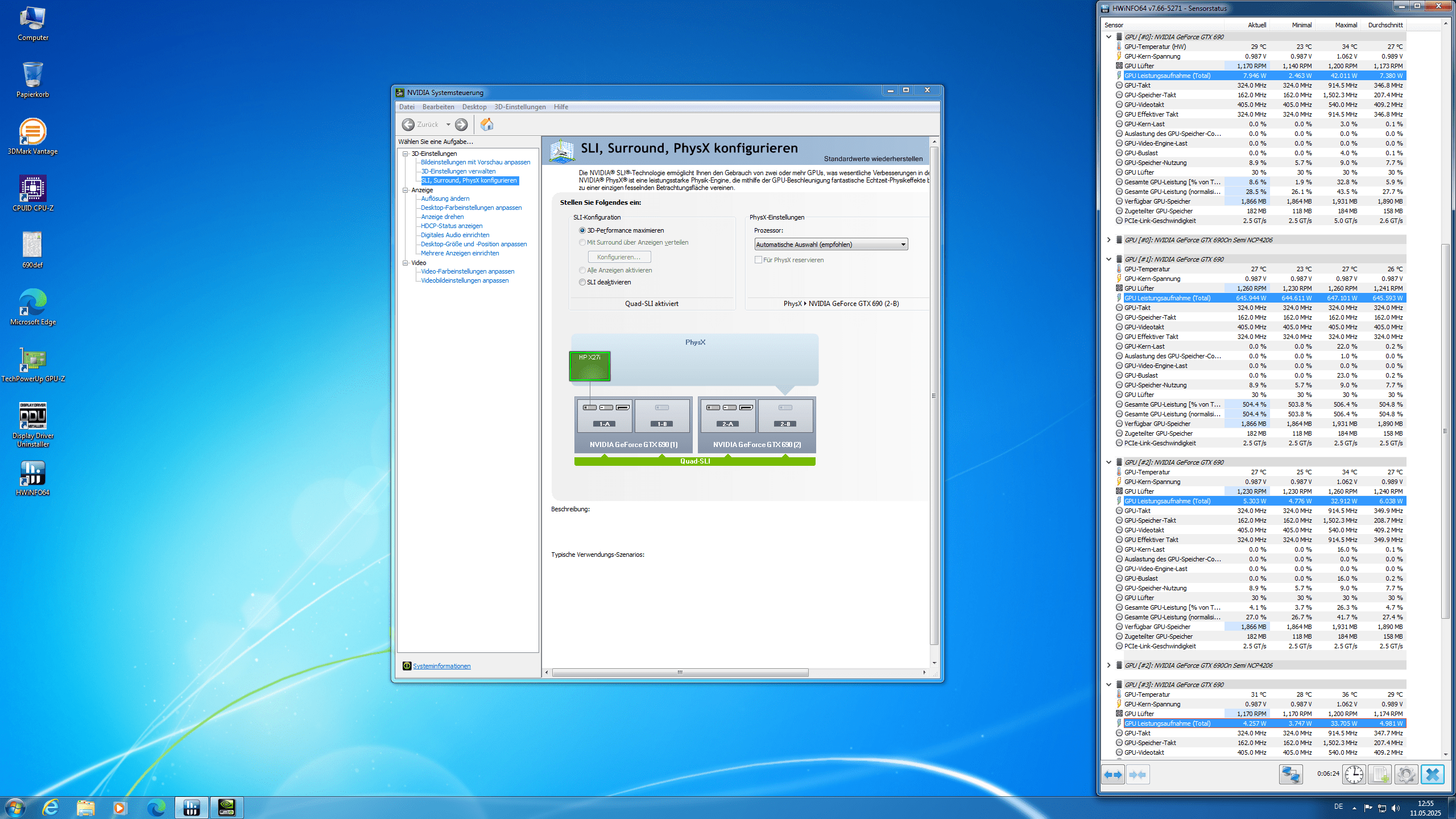1456x819 pixels.
Task: Open Internet Explorer from taskbar
Action: pyautogui.click(x=51, y=808)
